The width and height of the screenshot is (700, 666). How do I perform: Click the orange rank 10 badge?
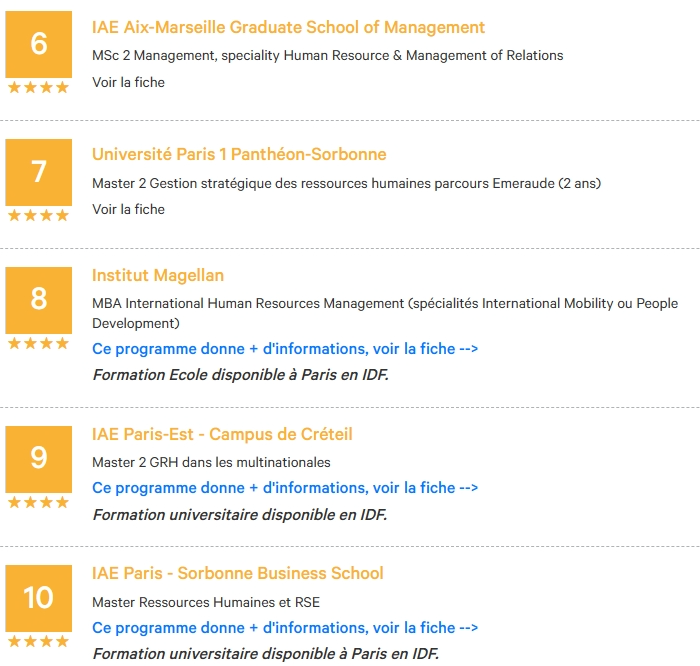point(38,598)
